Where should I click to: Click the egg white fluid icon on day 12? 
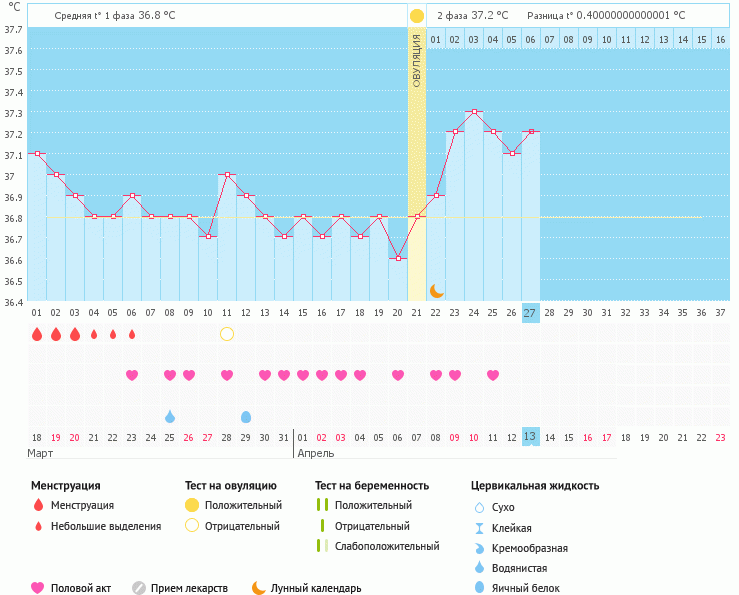coord(246,416)
